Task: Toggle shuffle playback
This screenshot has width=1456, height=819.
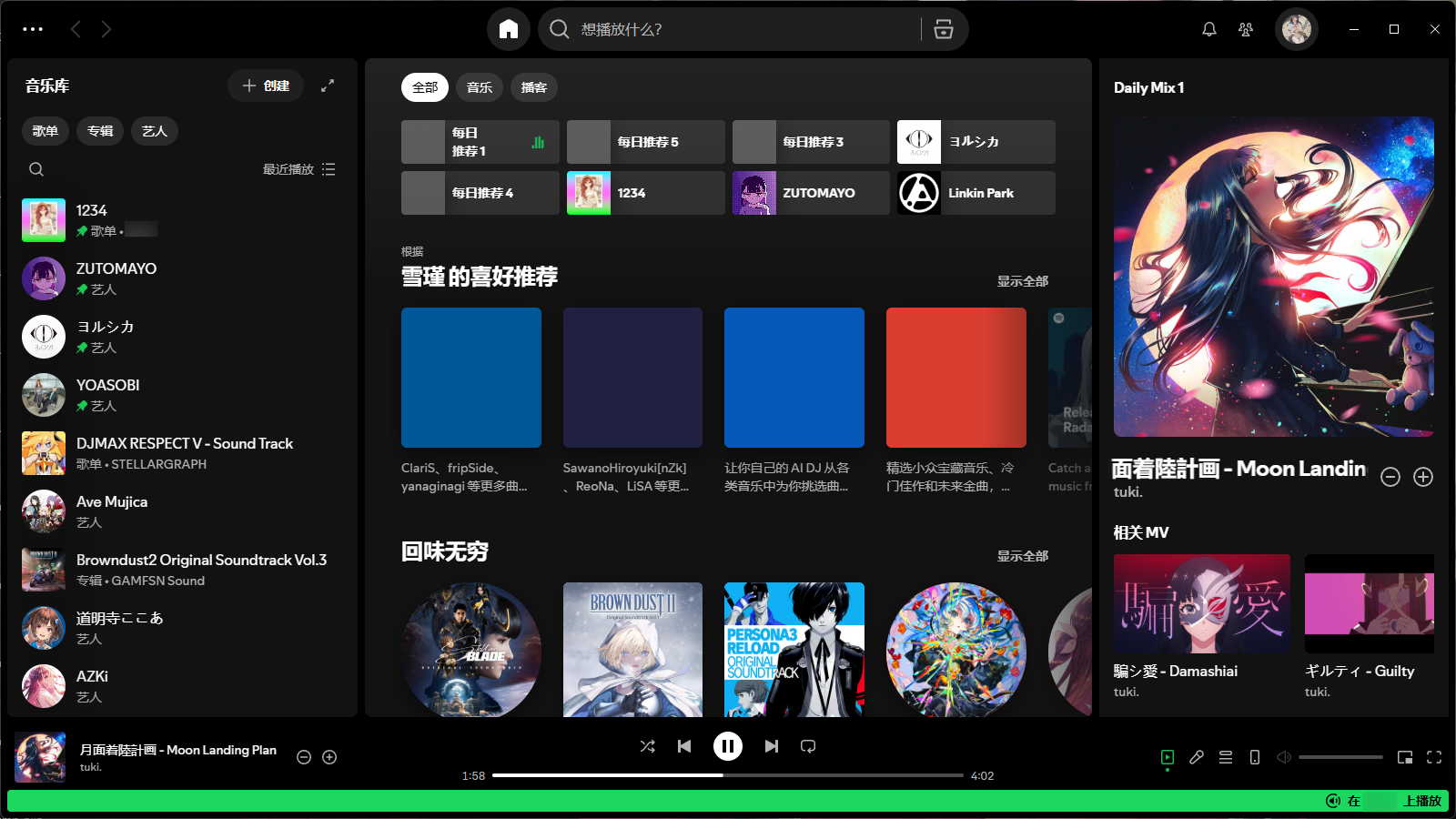Action: click(x=647, y=746)
